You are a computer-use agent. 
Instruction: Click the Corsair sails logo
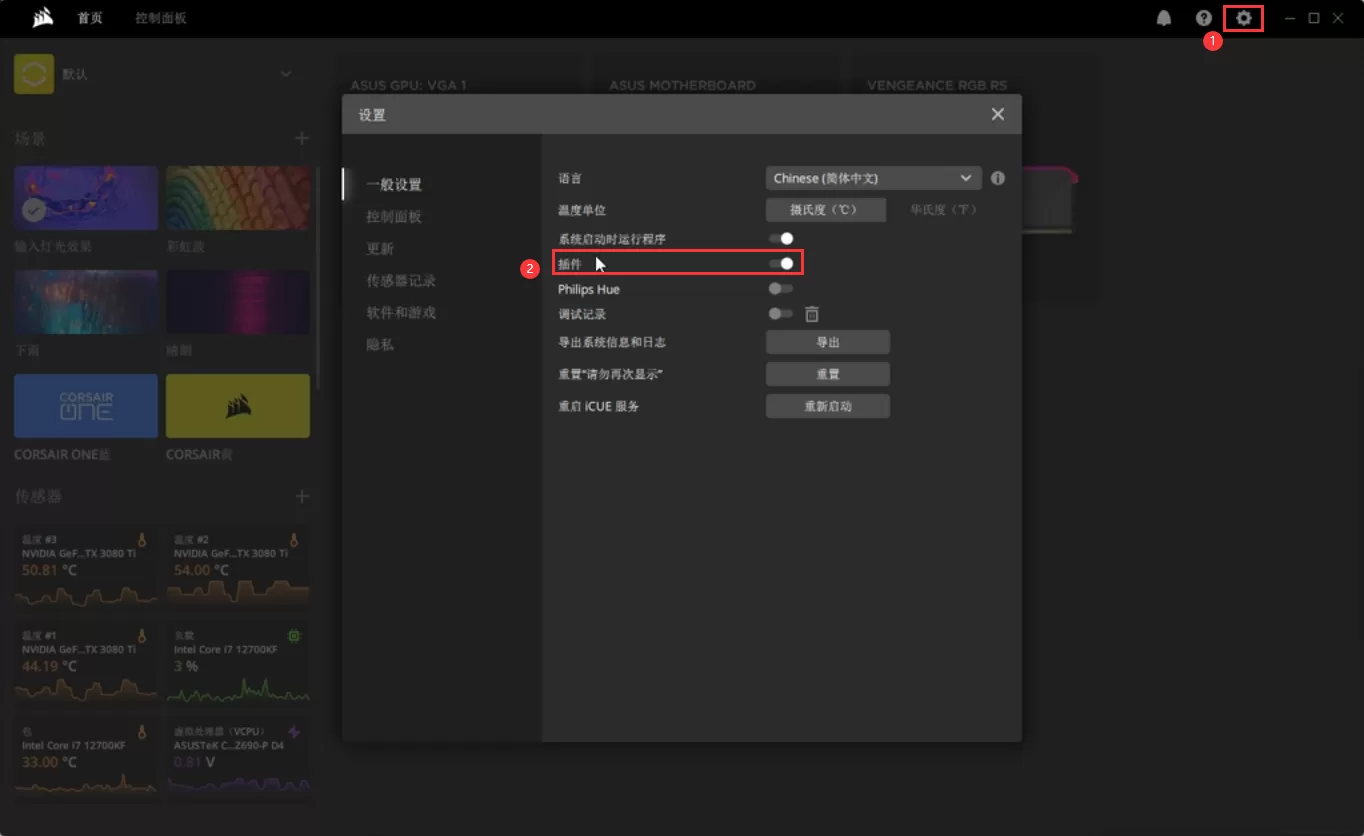click(x=43, y=18)
